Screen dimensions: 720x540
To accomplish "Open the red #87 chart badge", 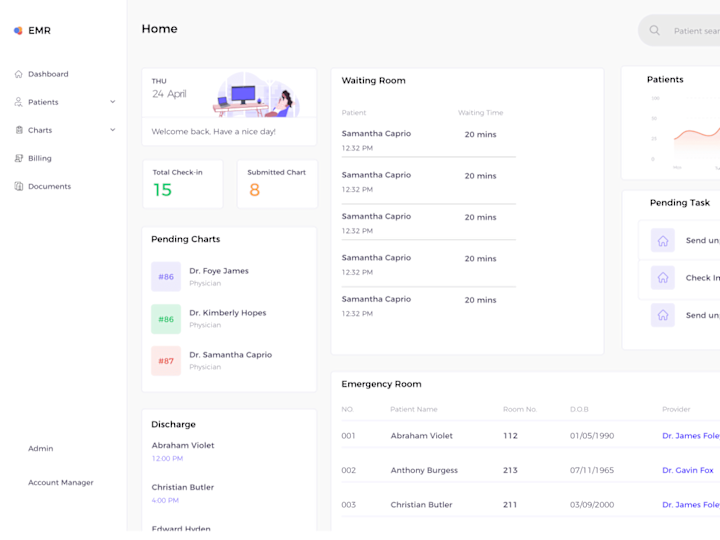I will (x=166, y=361).
